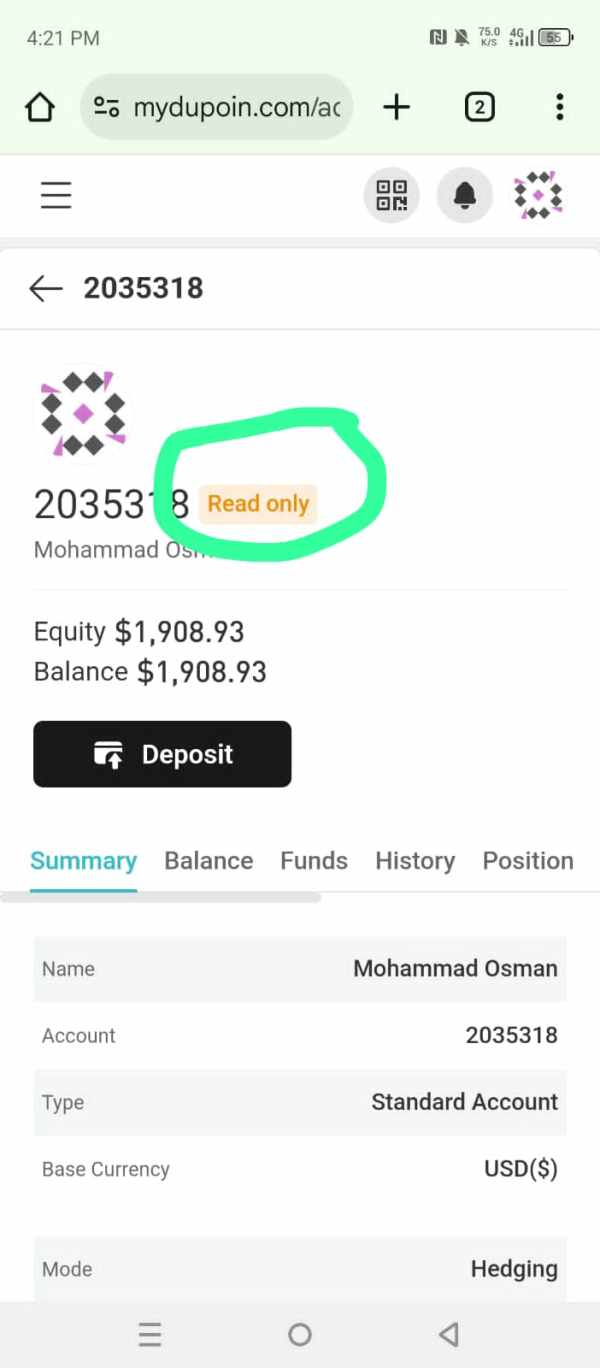Open the QR code scanner
Image resolution: width=600 pixels, height=1368 pixels.
click(391, 195)
